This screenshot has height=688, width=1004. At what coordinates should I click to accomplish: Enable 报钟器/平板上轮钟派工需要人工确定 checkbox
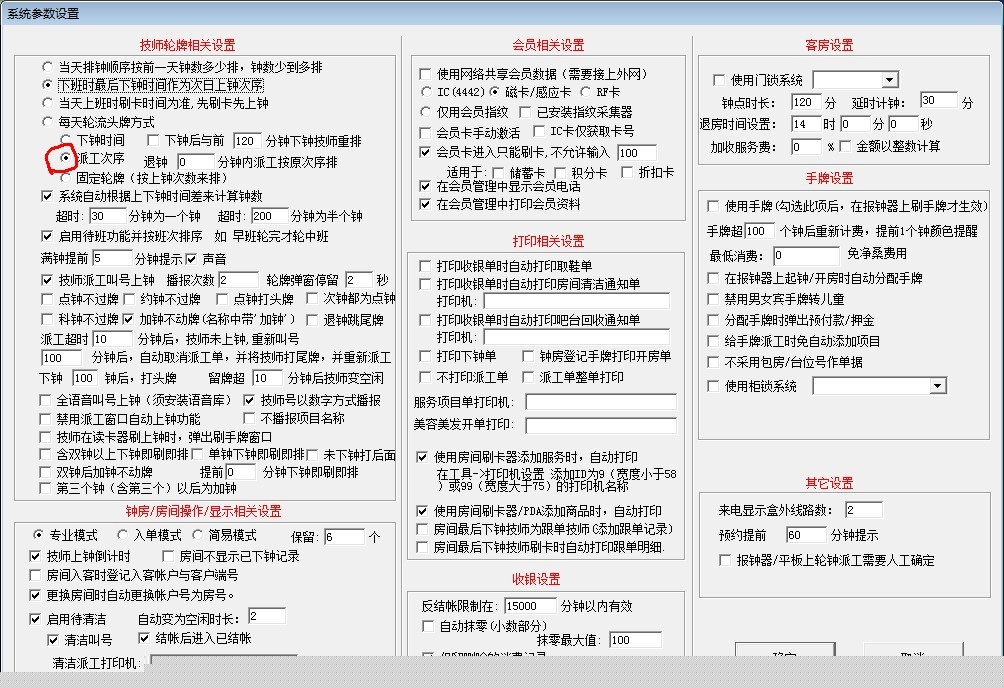point(725,561)
